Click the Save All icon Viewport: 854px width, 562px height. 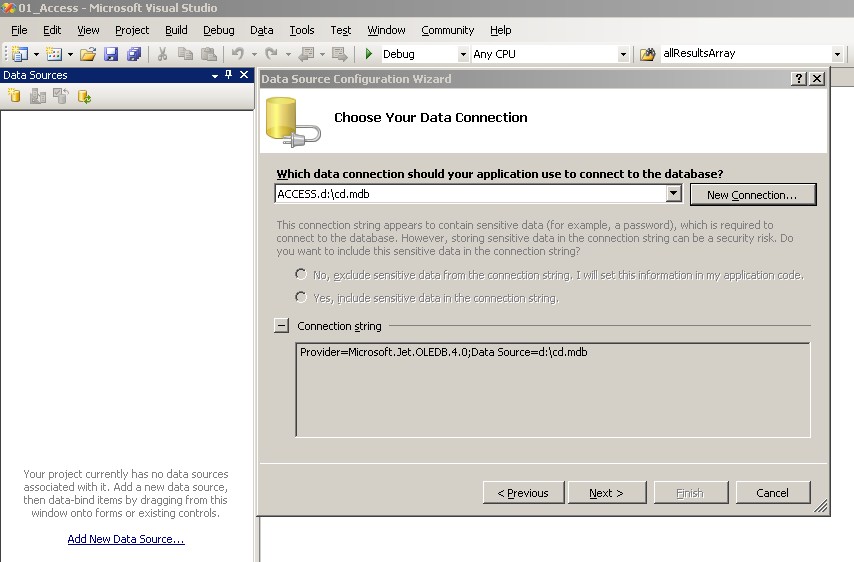(x=134, y=54)
